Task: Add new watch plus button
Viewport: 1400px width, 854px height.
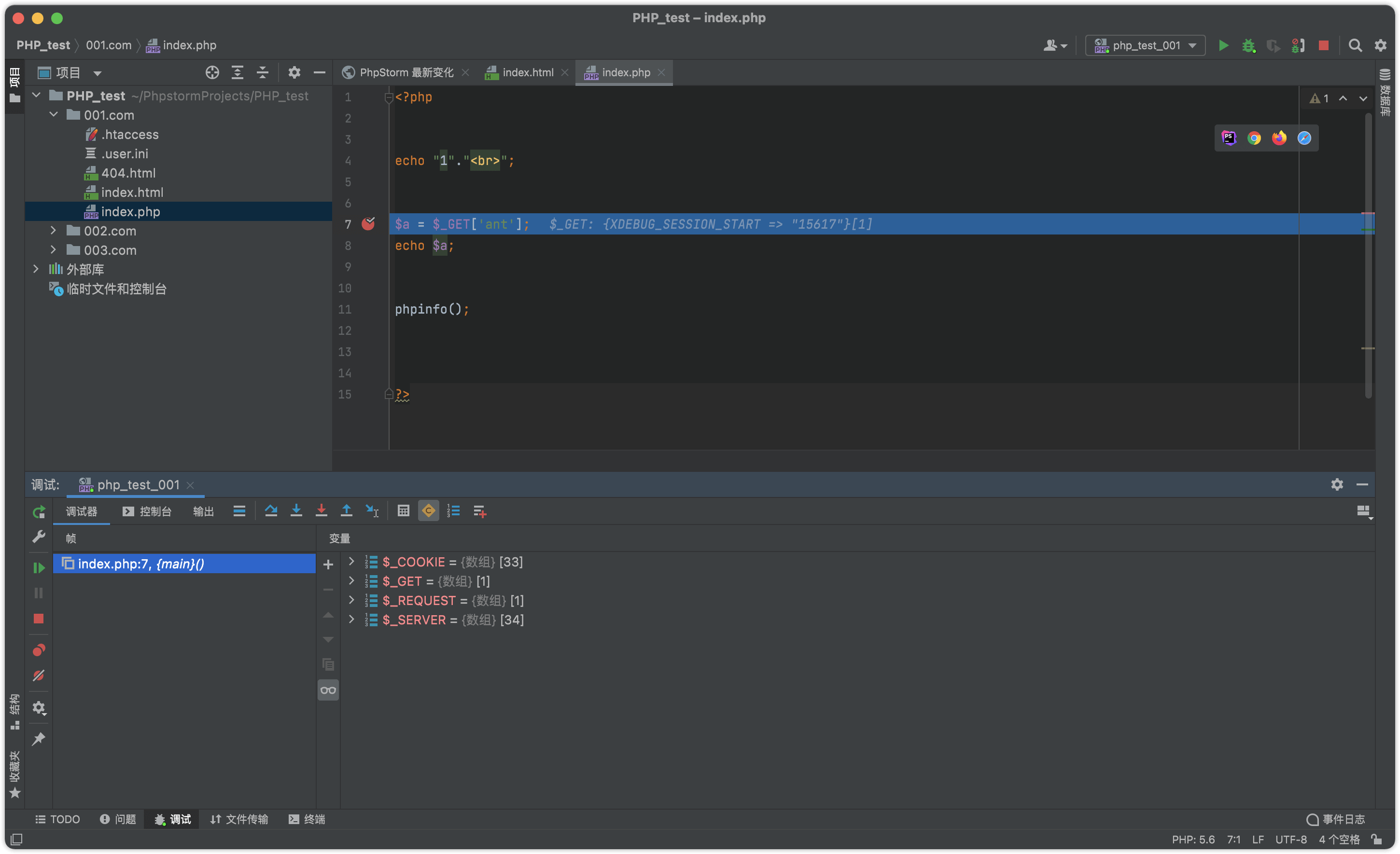Action: click(328, 565)
